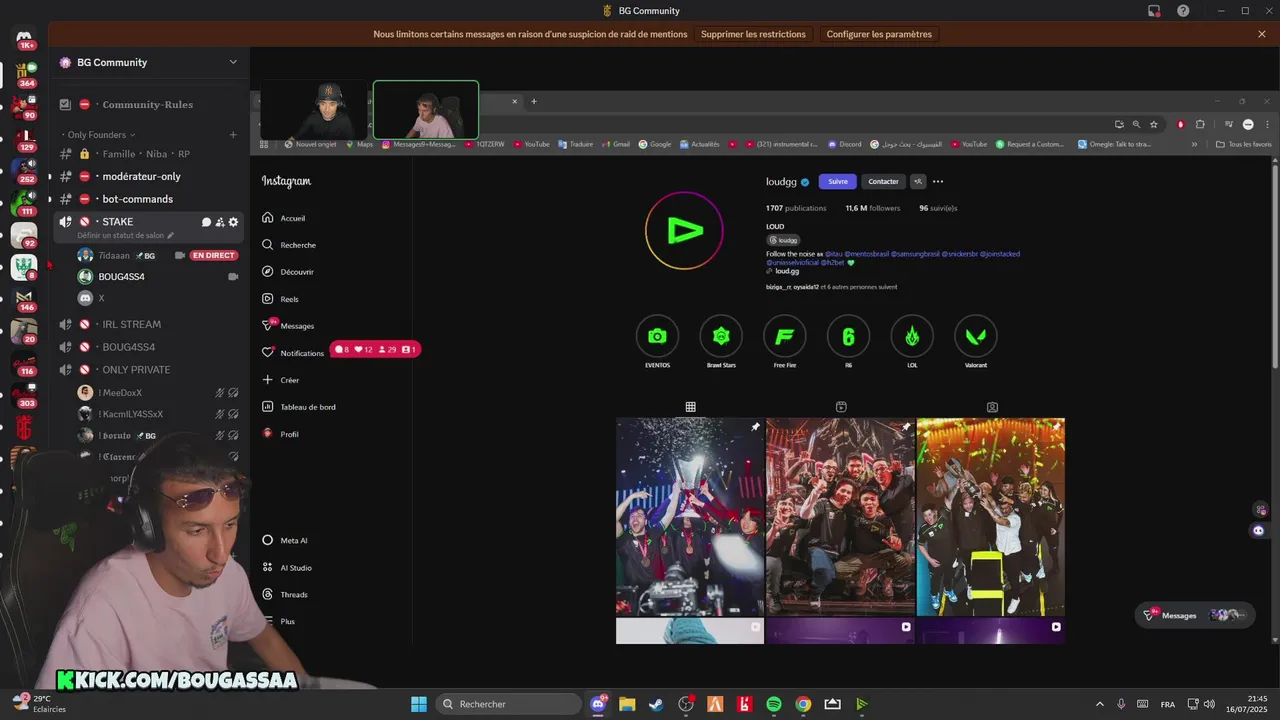Open the EVENTOS story highlight

[x=657, y=337]
